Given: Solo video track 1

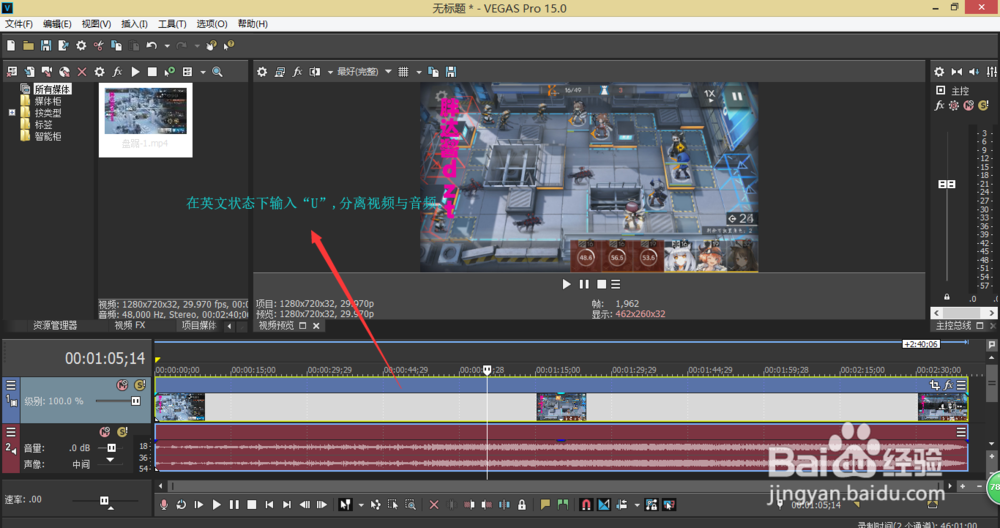Looking at the screenshot, I should [140, 385].
